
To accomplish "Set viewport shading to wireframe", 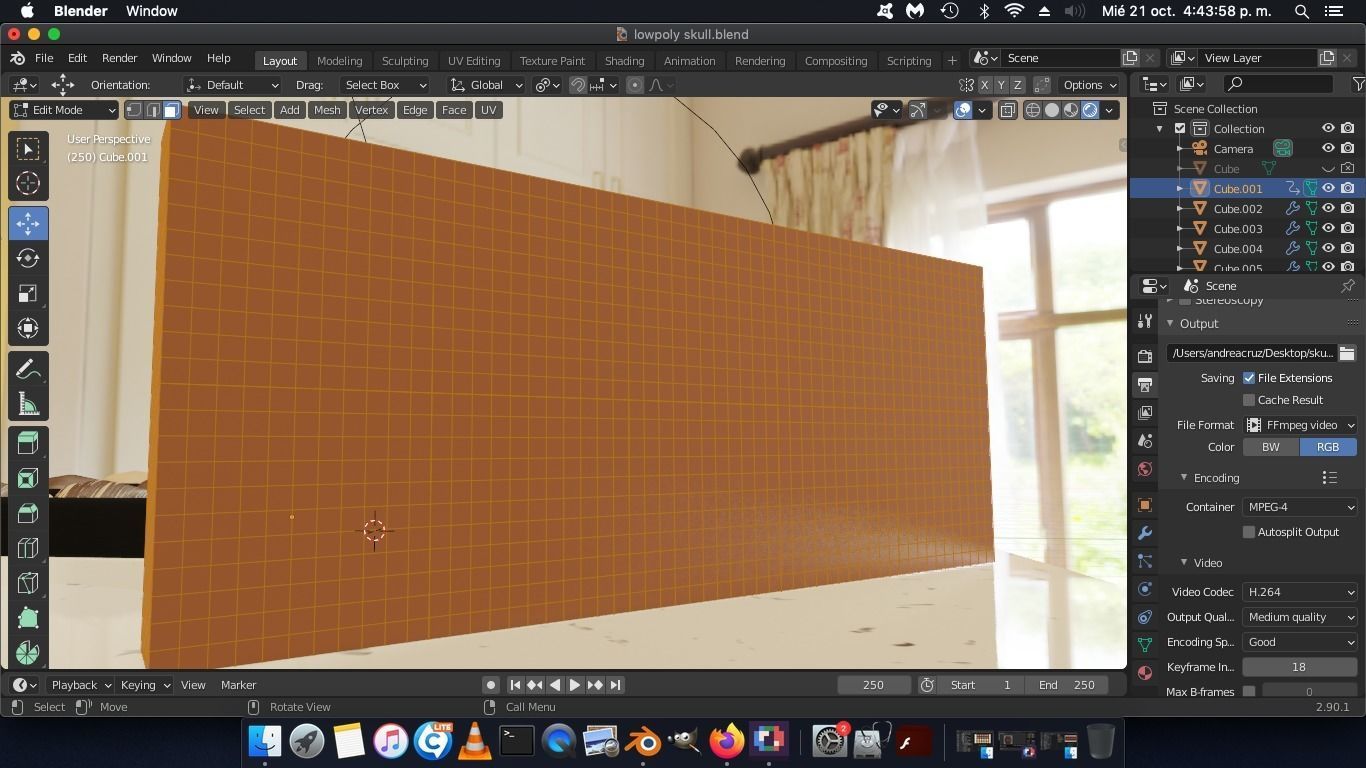I will tap(1033, 110).
